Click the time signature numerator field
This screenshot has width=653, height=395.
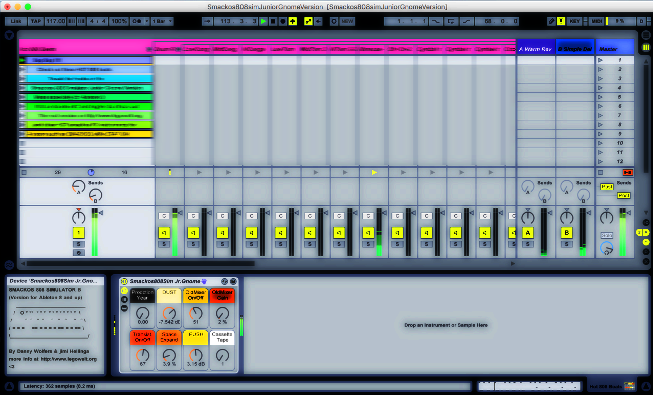coord(92,21)
